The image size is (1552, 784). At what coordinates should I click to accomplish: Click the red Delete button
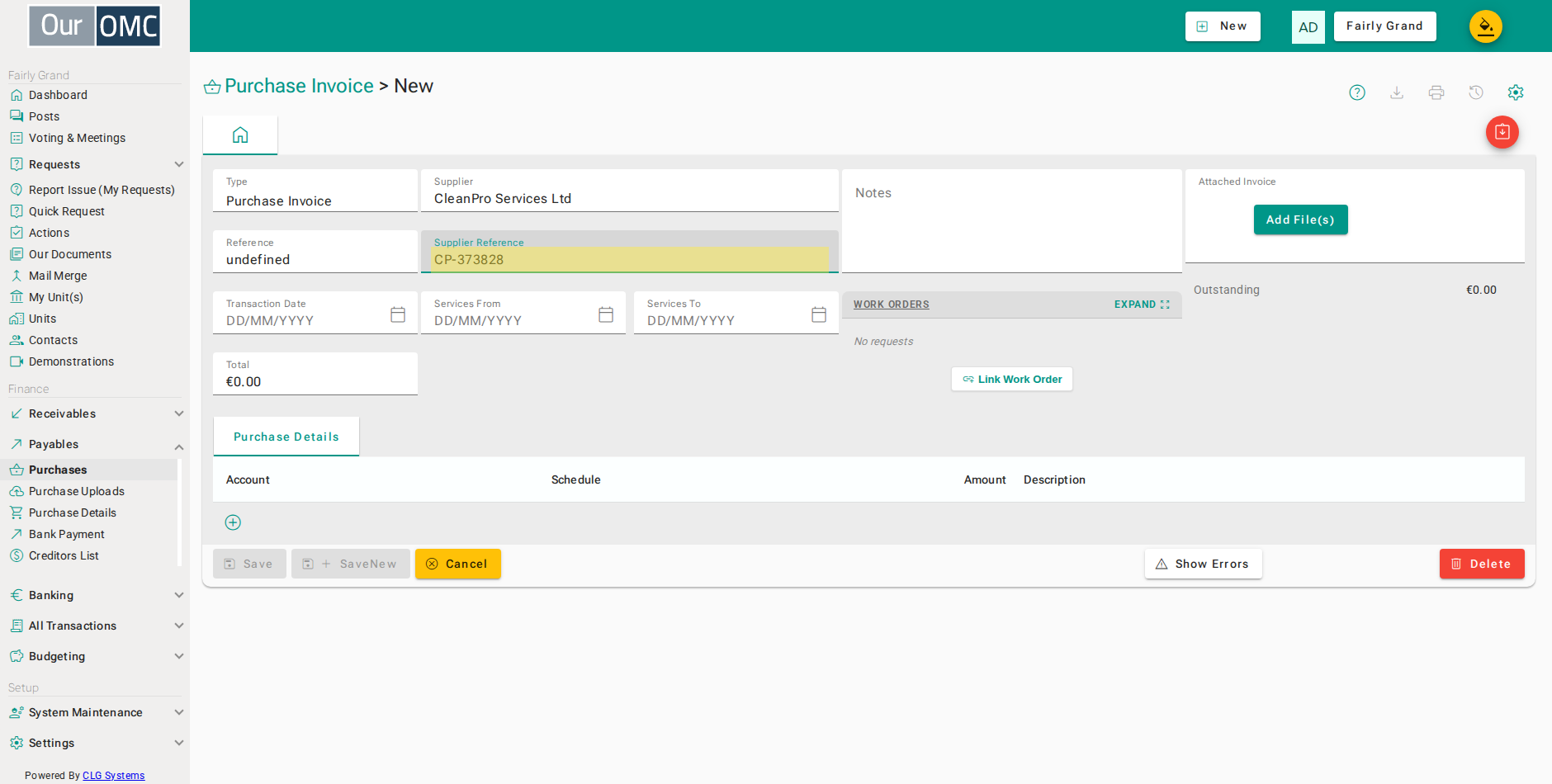pos(1482,564)
